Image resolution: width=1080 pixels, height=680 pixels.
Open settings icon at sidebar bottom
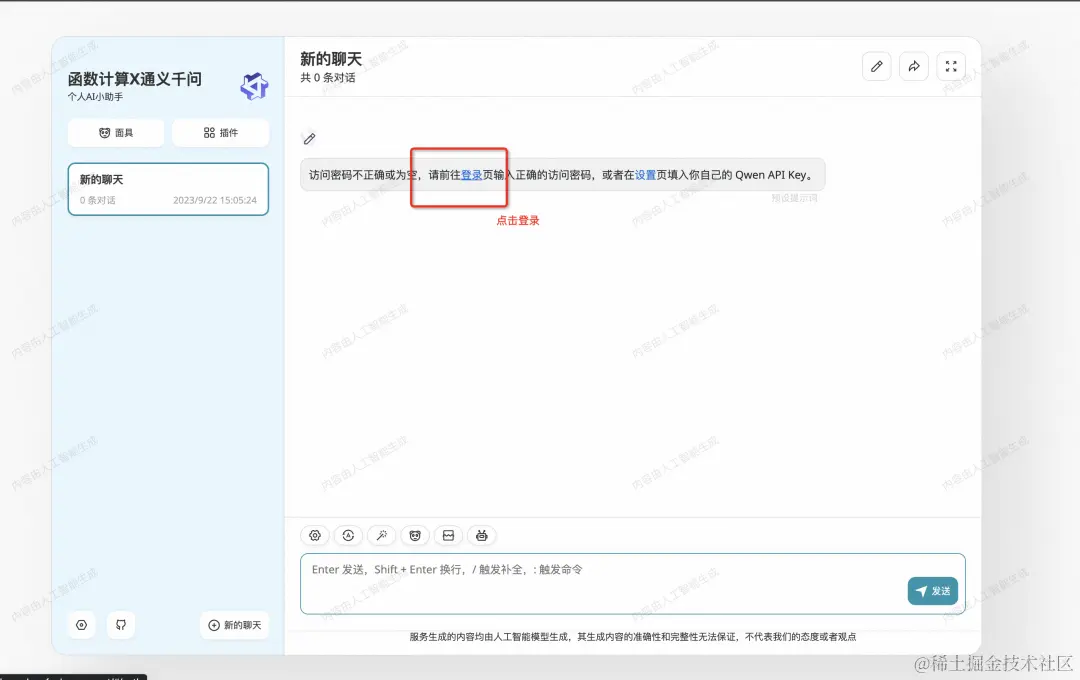pyautogui.click(x=81, y=625)
